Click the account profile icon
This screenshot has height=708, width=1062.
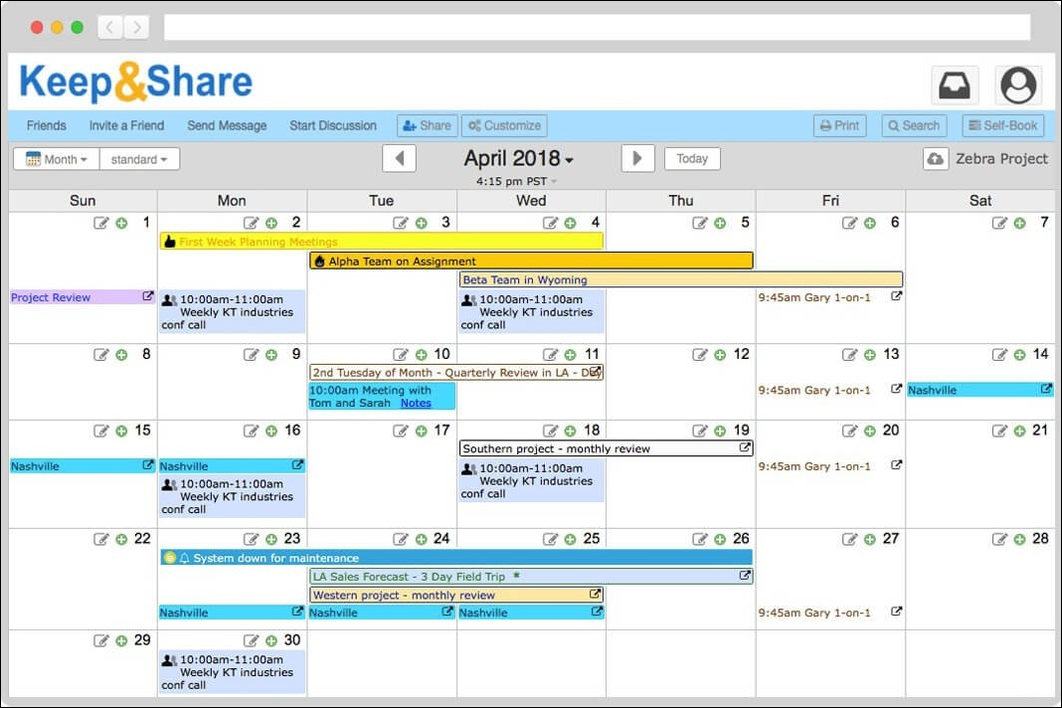(x=1018, y=84)
